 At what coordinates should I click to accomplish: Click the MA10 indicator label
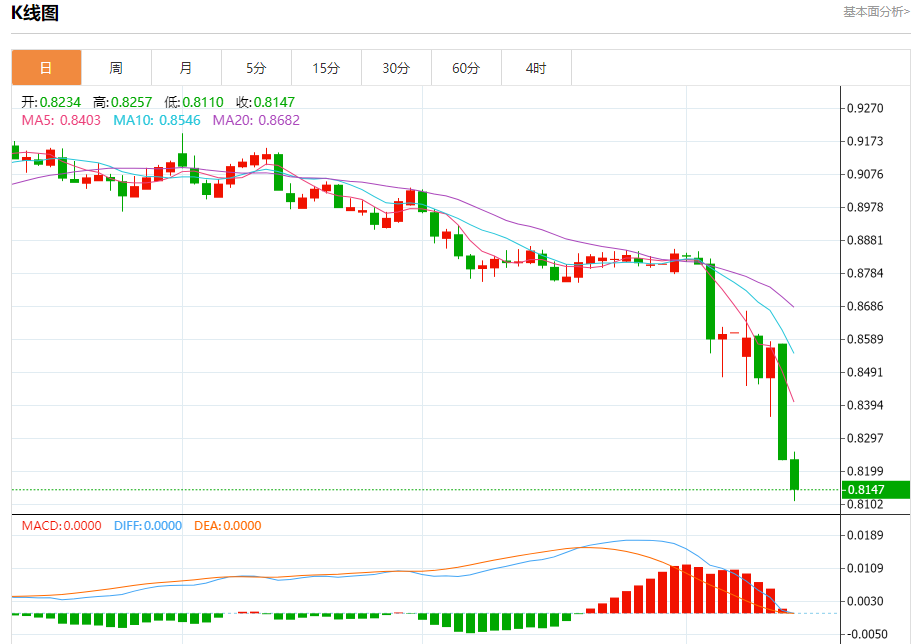(157, 120)
